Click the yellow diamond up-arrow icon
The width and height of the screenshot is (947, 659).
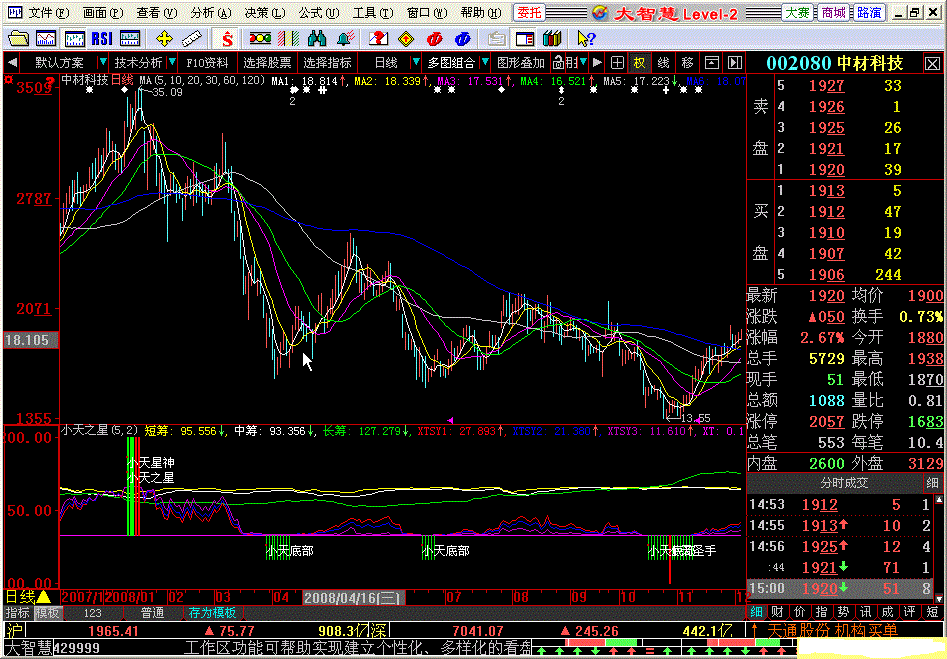(406, 39)
